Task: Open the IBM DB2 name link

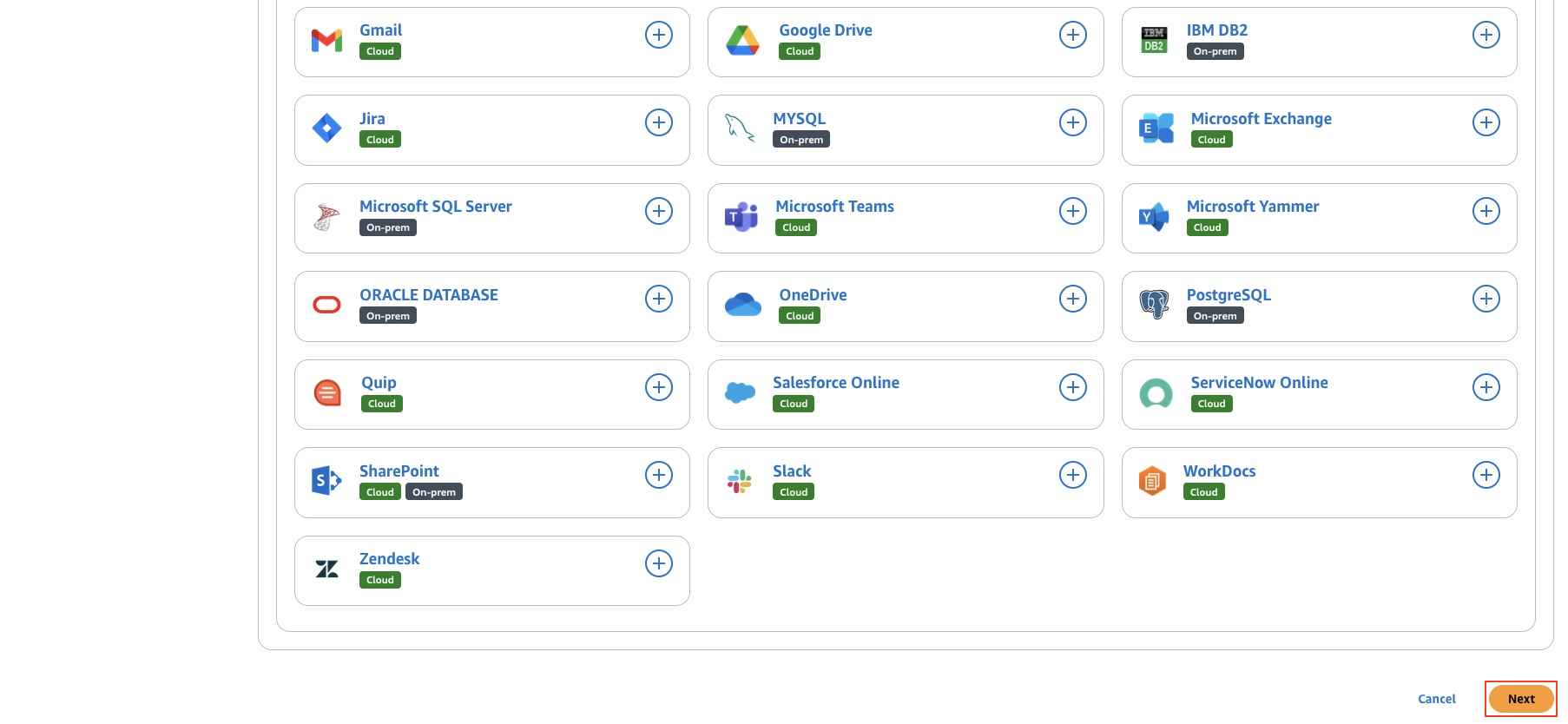Action: pos(1217,30)
